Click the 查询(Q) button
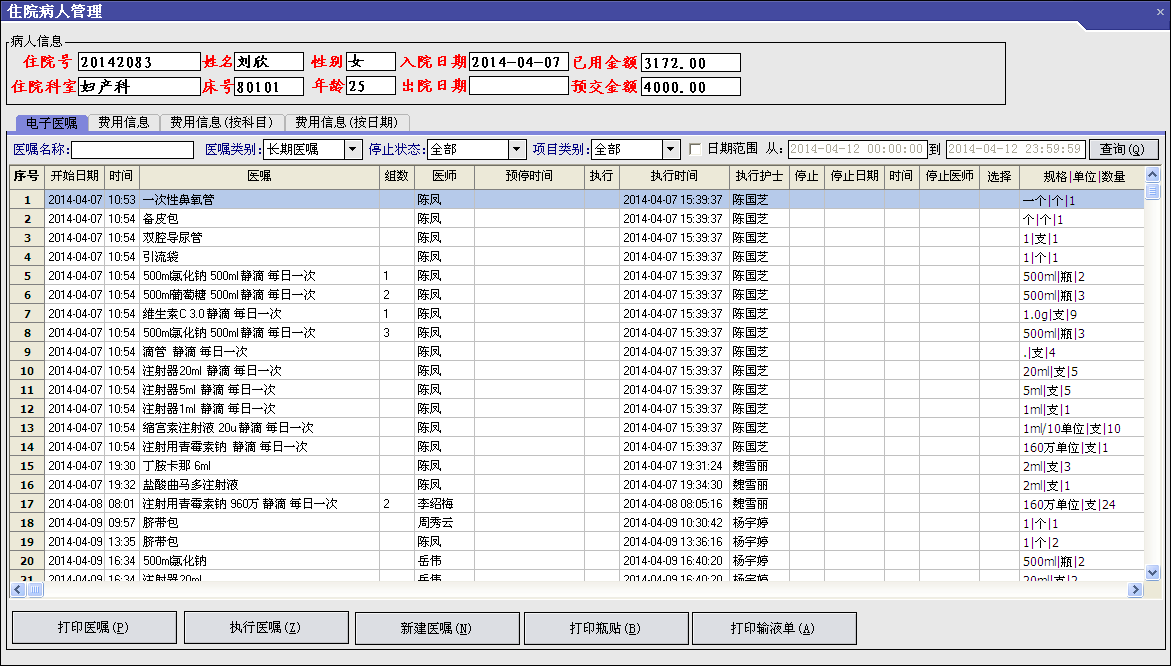 (x=1123, y=149)
